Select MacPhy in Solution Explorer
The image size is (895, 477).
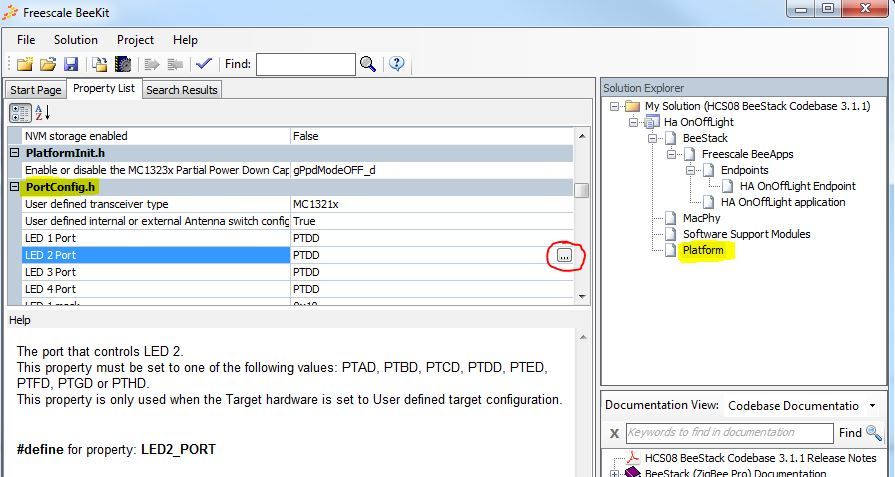[x=702, y=218]
